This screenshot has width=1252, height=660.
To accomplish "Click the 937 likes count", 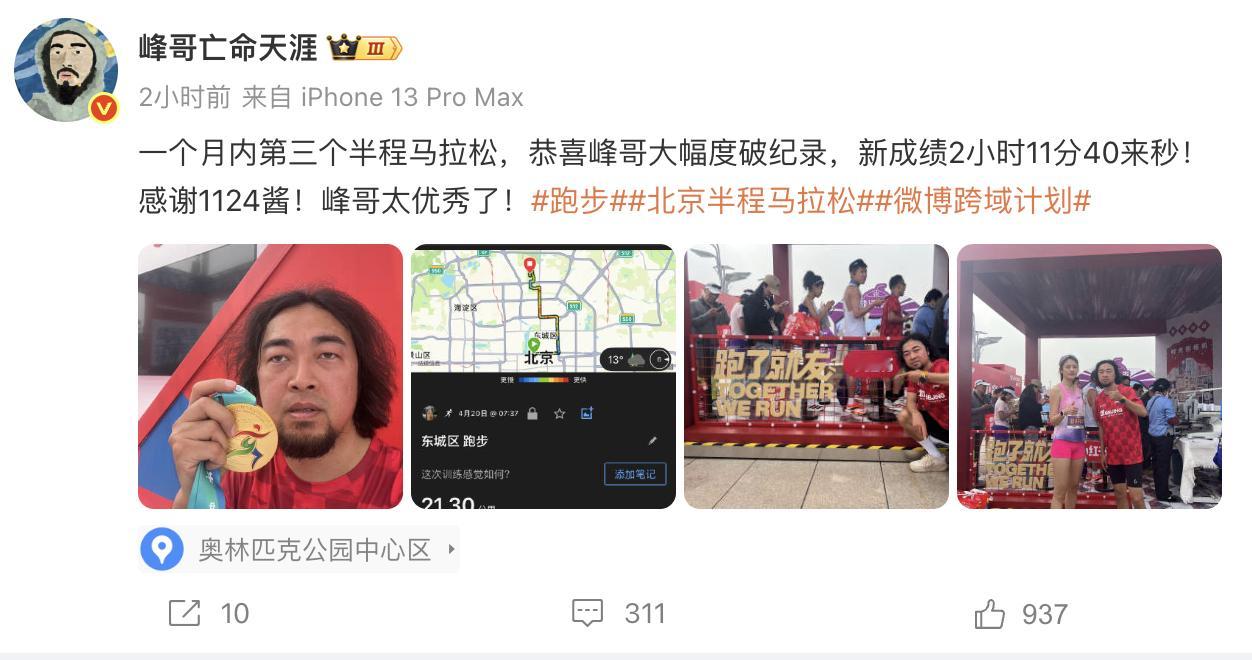I will (x=1045, y=613).
